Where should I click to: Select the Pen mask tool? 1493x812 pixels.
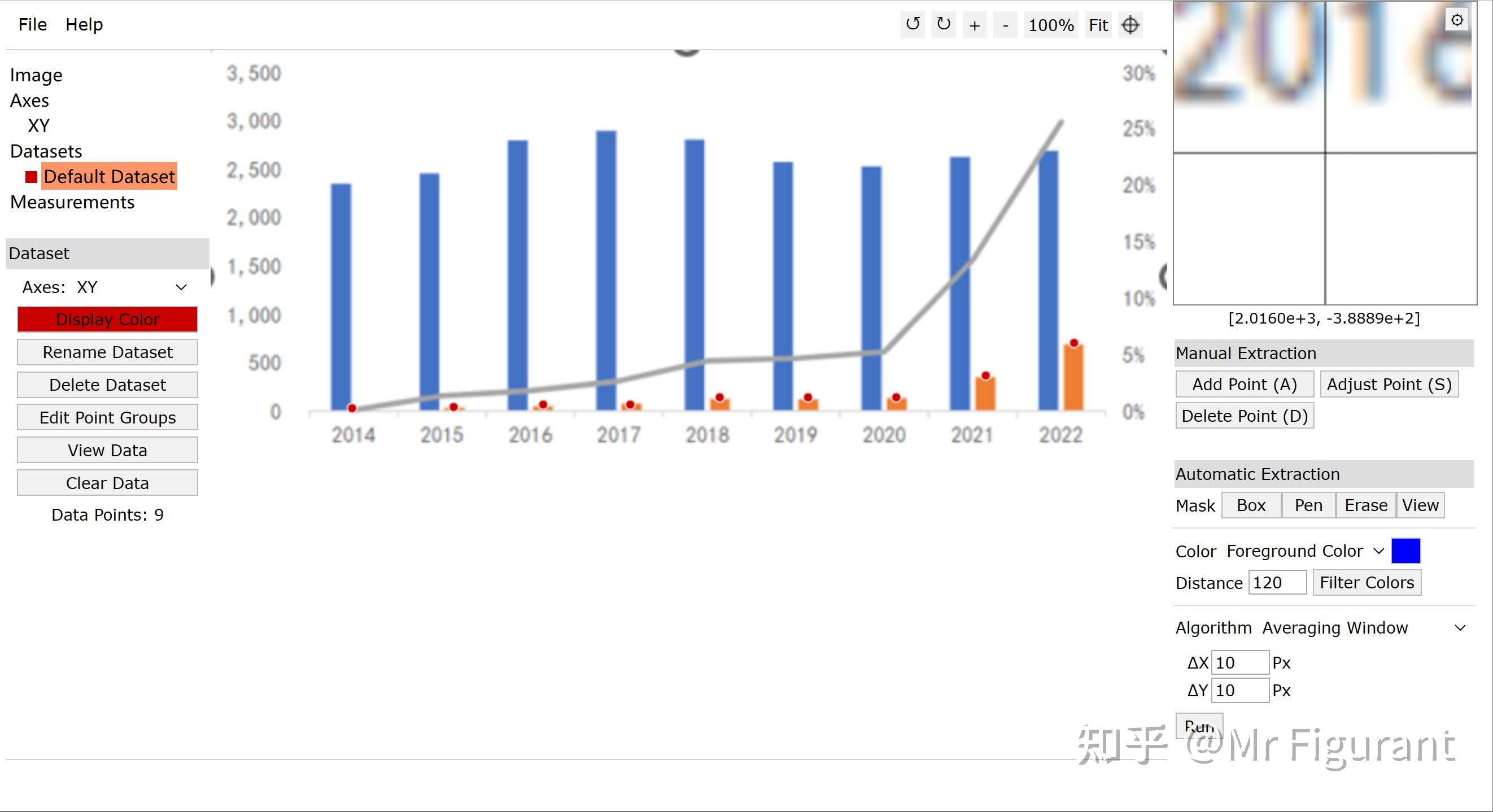(x=1309, y=505)
